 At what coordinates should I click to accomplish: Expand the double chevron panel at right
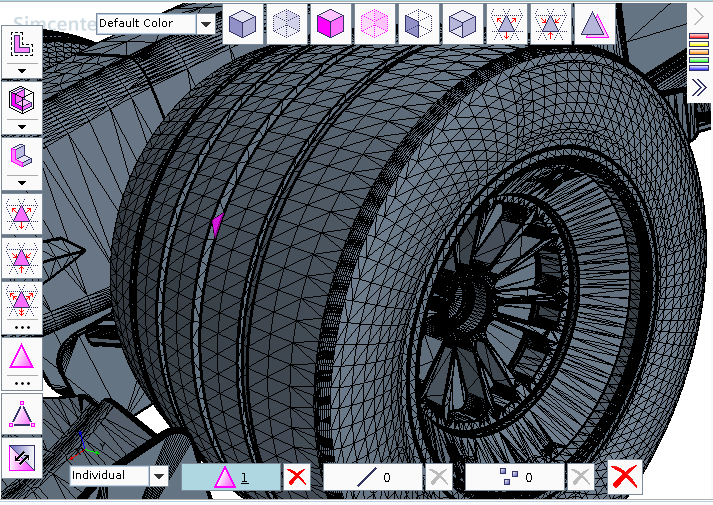699,88
